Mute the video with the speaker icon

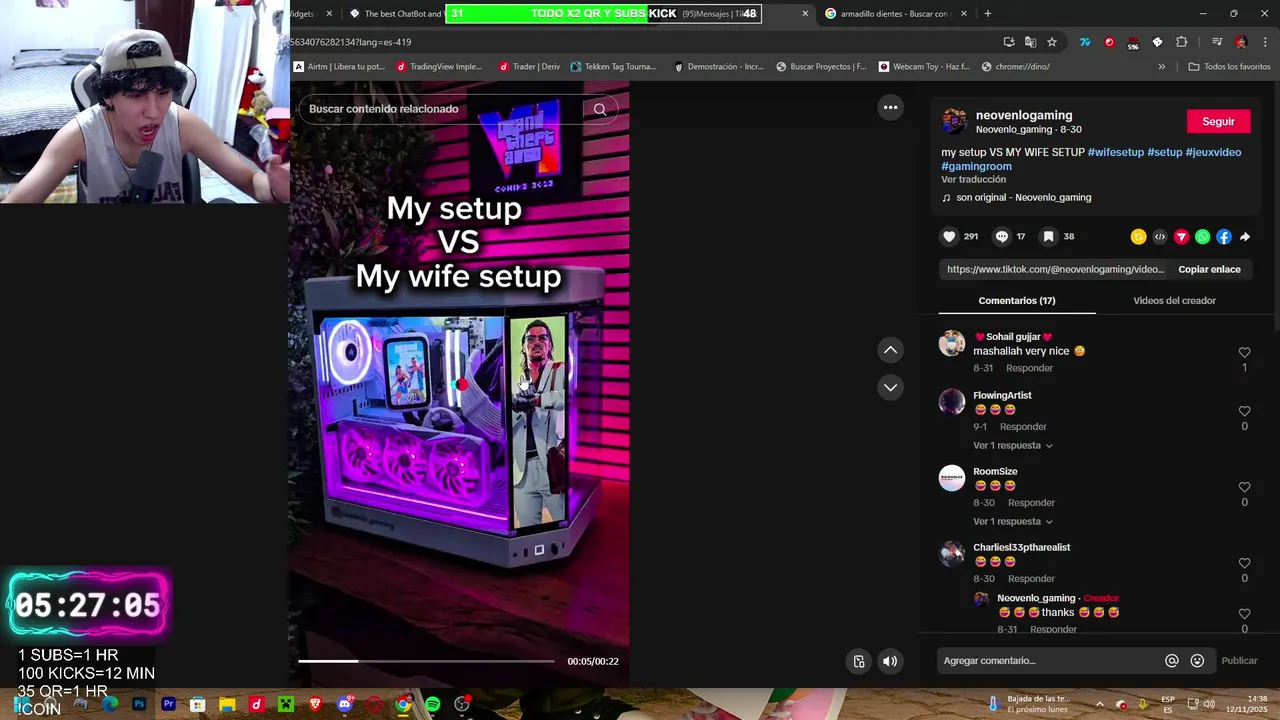coord(889,661)
